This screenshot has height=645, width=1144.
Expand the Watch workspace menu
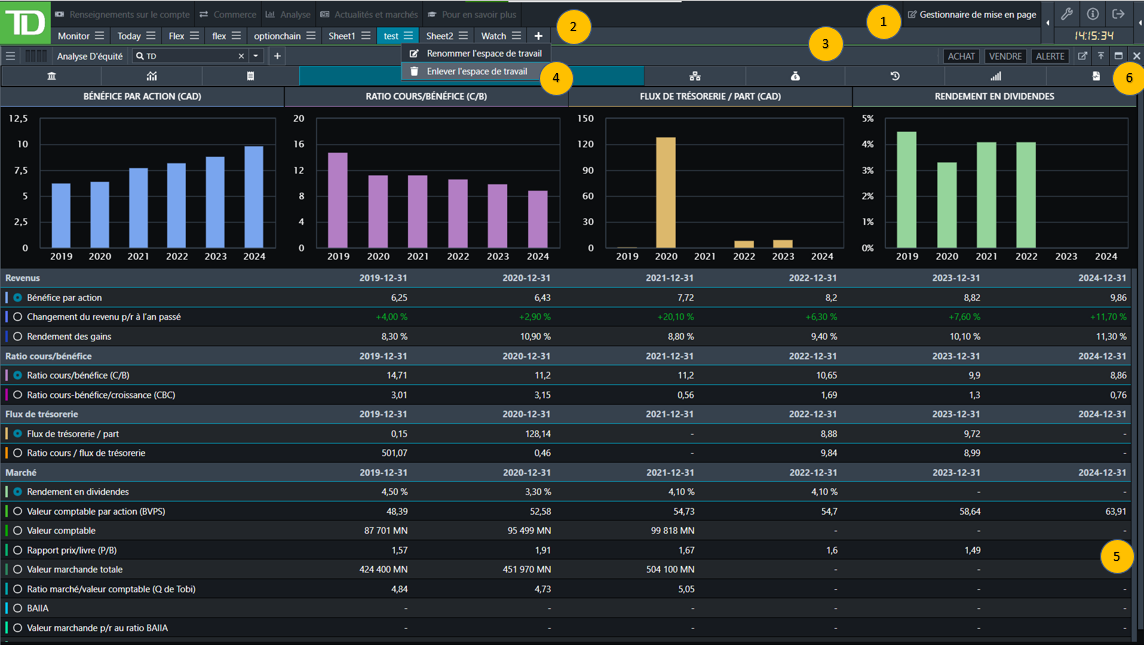(517, 36)
